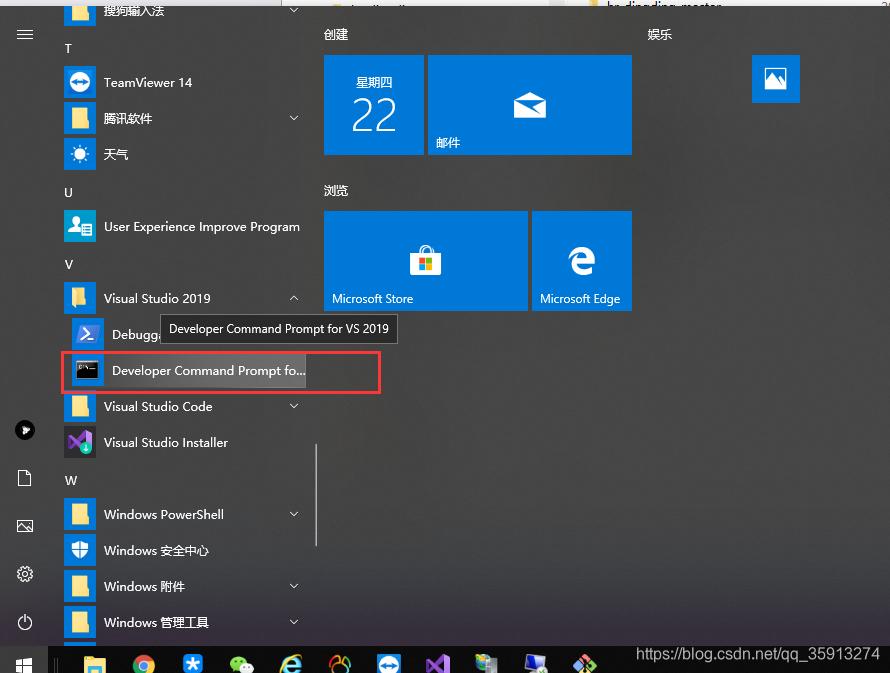The image size is (890, 673).
Task: Click the U letter section header
Action: [x=68, y=192]
